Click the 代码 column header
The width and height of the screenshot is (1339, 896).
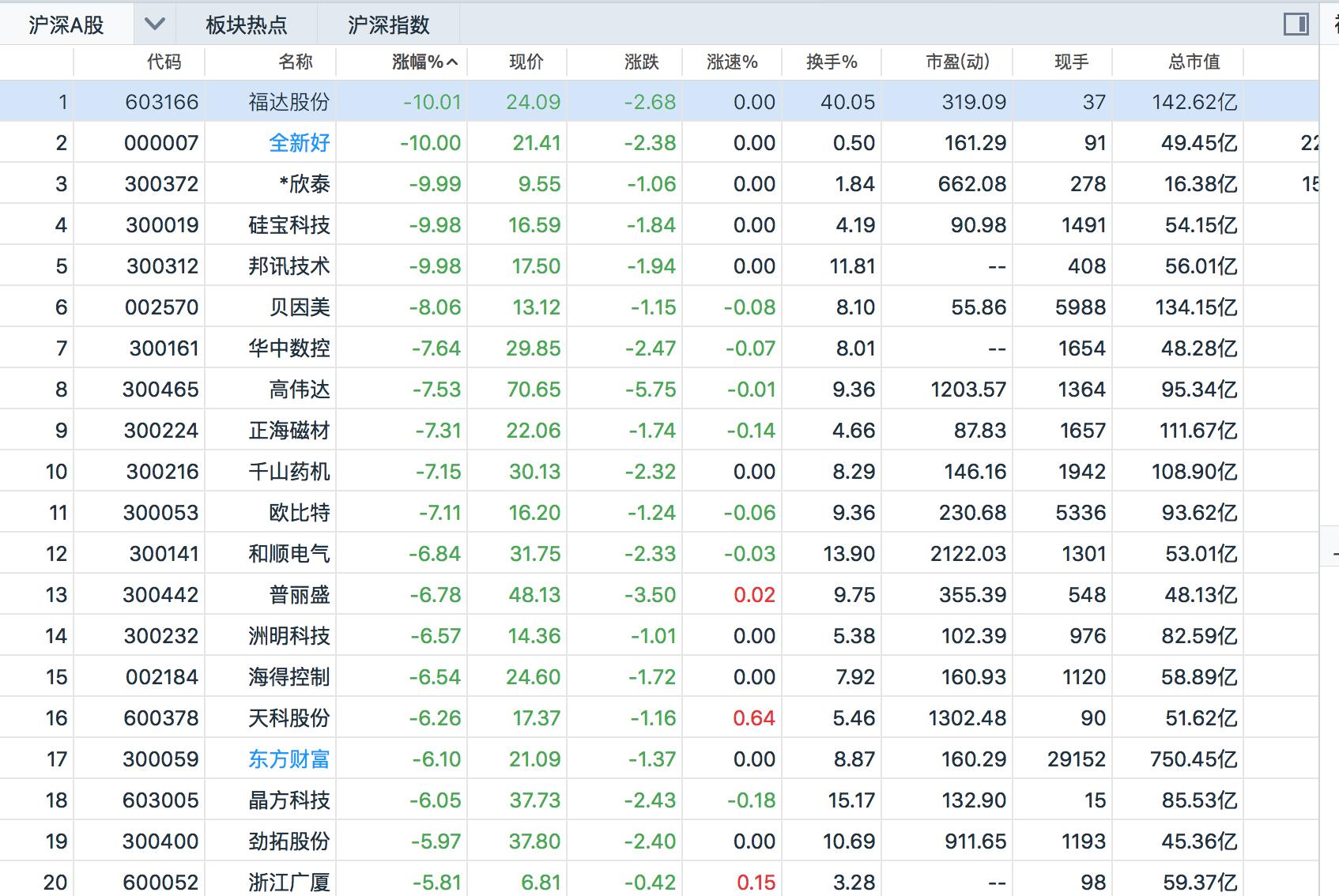[166, 61]
